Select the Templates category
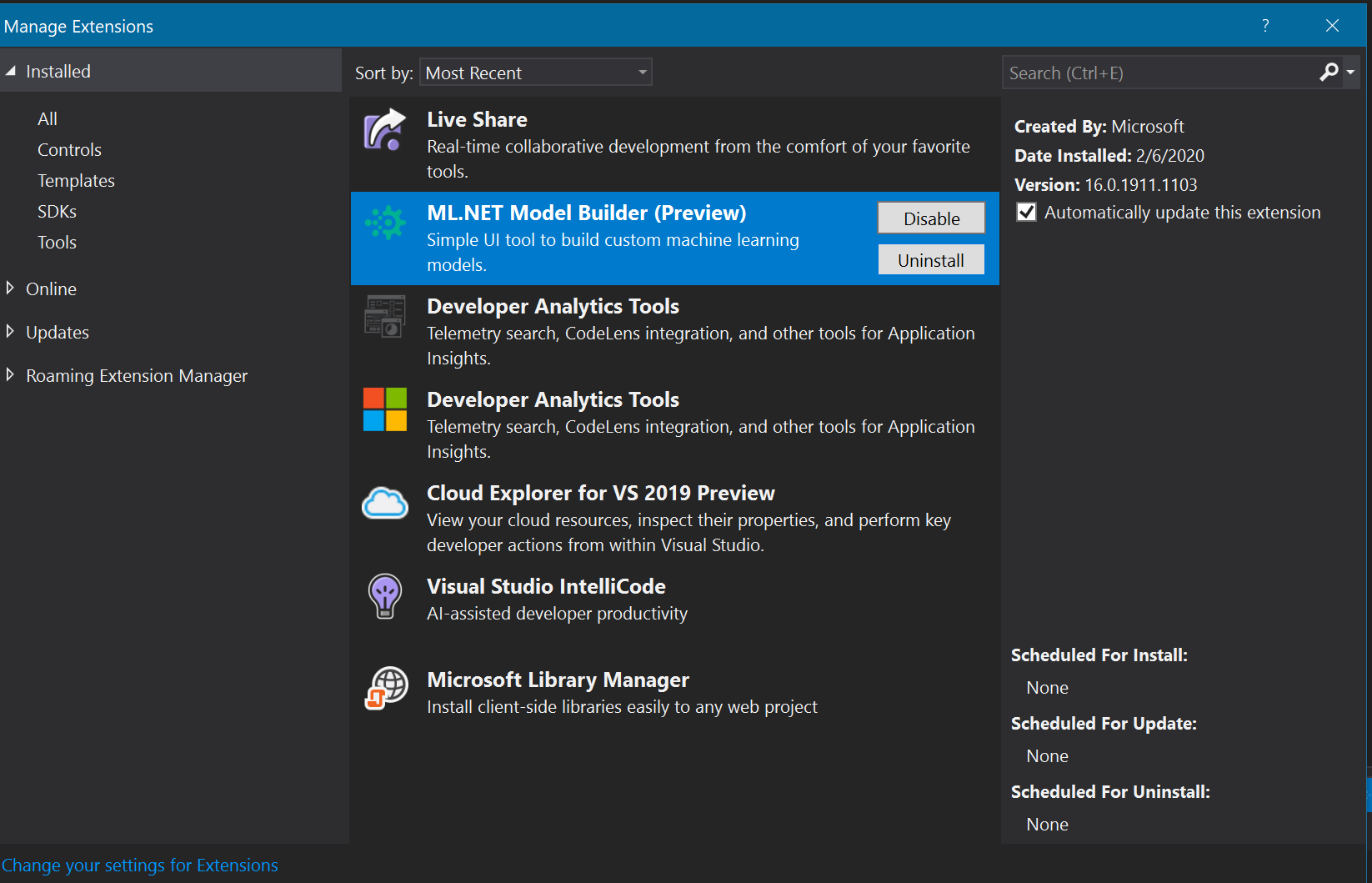Screen dimensions: 1372x883 (76, 180)
